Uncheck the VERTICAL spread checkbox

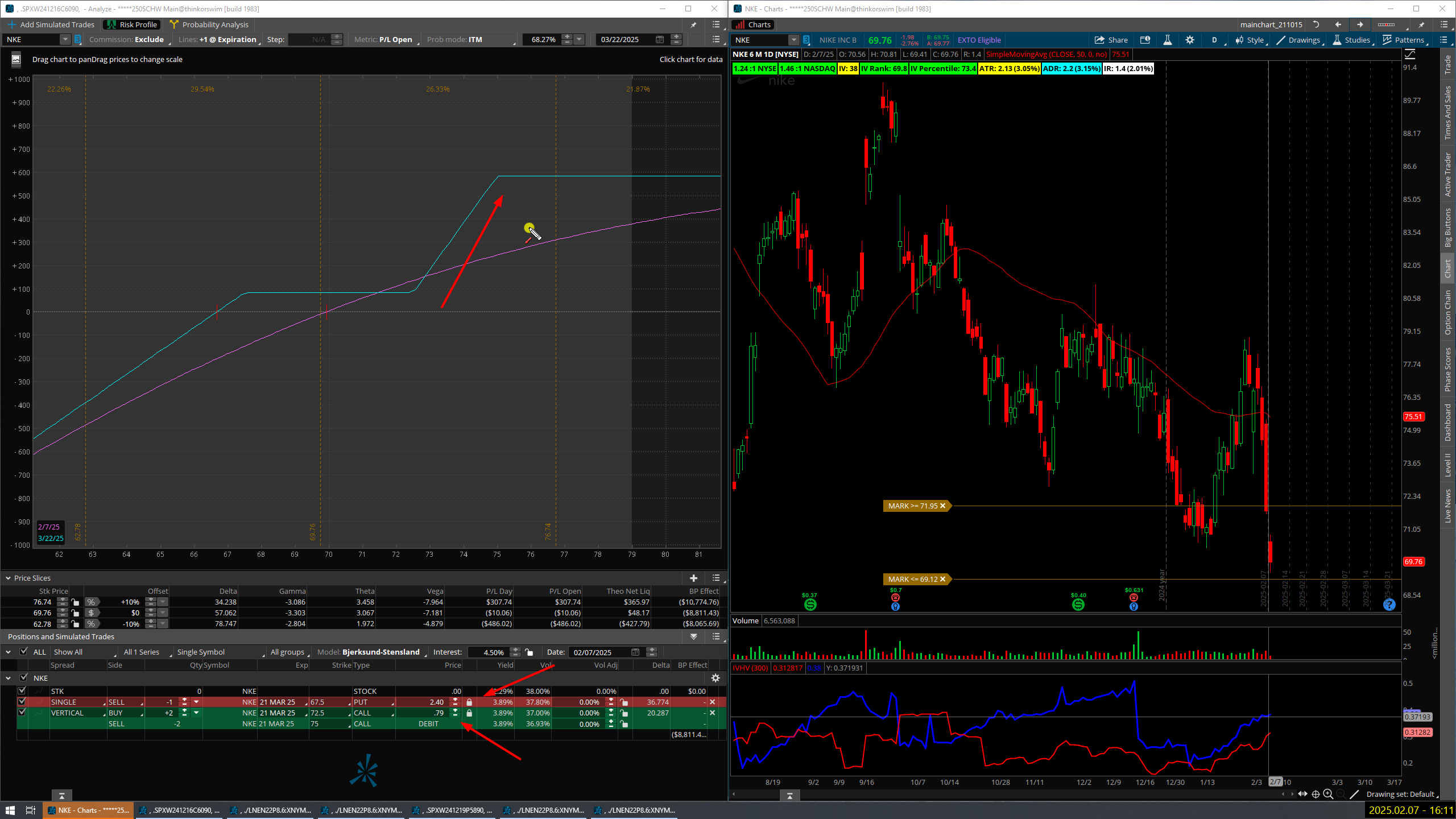[22, 713]
